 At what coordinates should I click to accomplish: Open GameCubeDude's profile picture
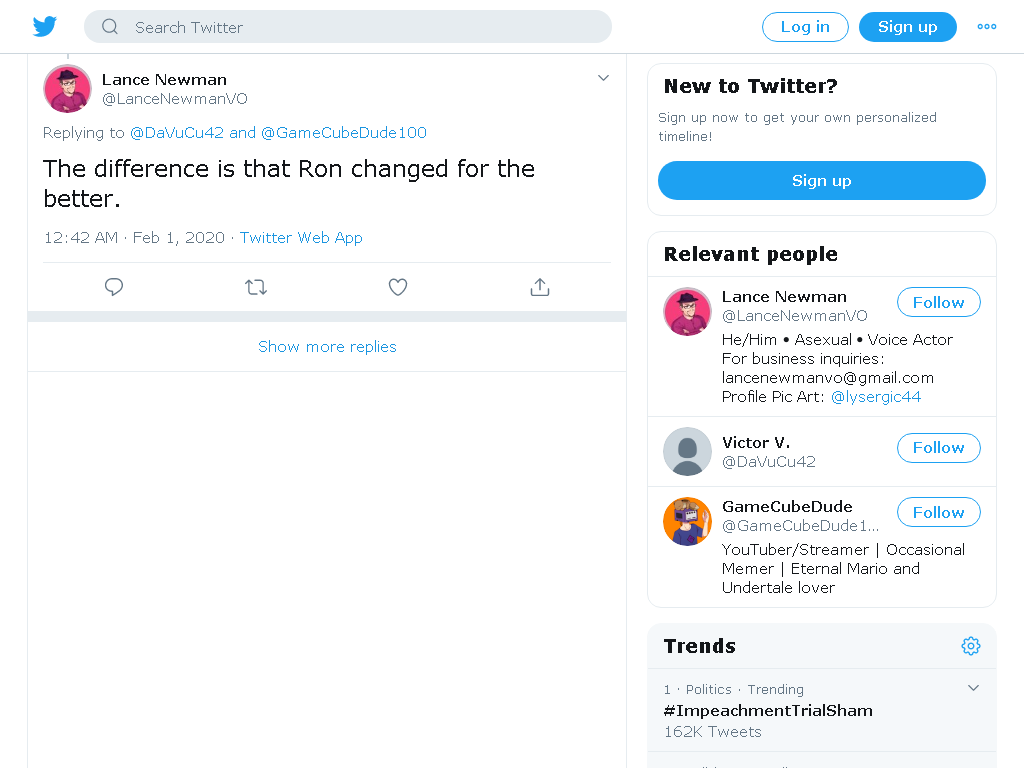coord(687,521)
